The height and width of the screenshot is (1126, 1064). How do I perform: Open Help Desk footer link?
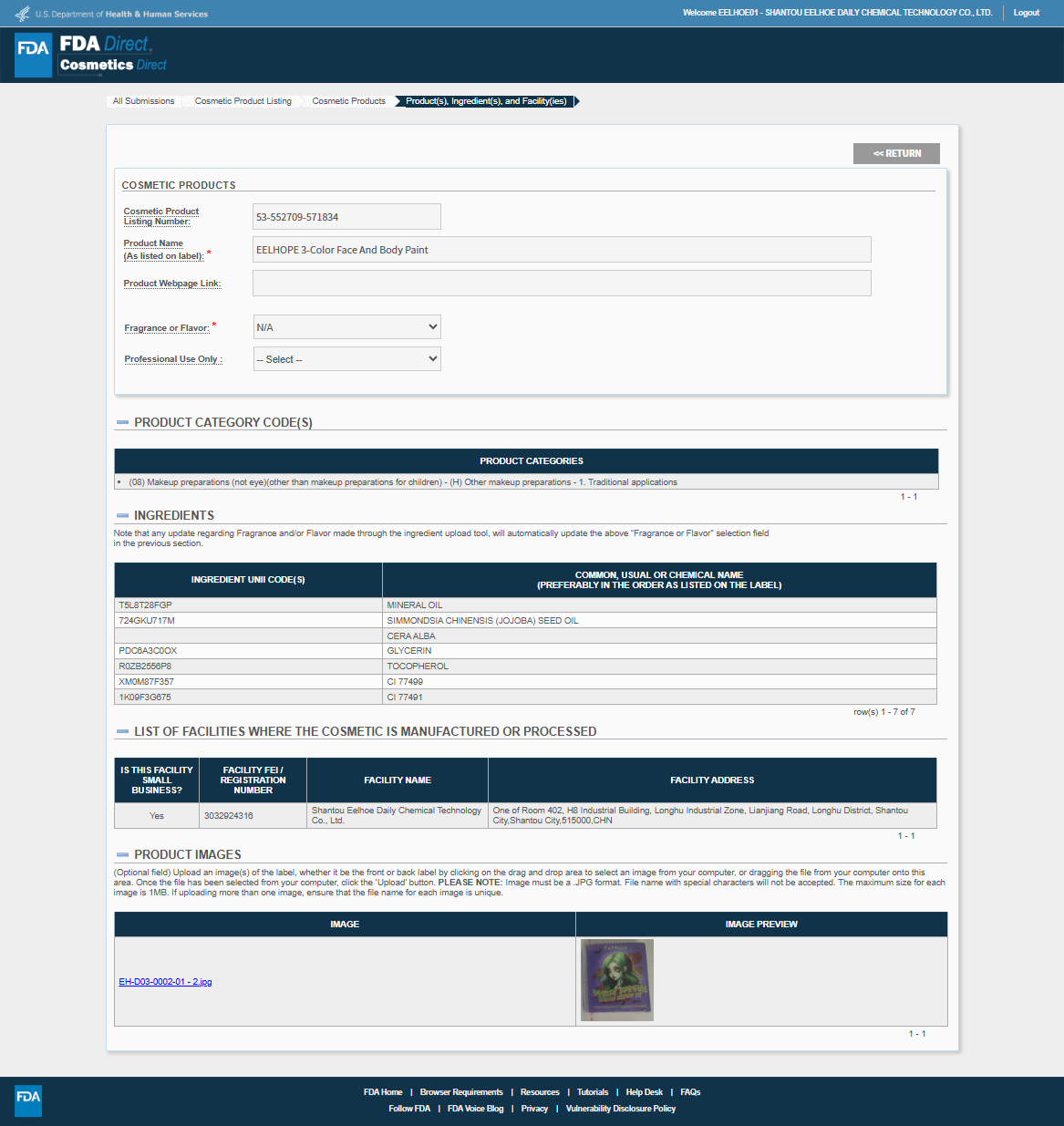pyautogui.click(x=645, y=1092)
